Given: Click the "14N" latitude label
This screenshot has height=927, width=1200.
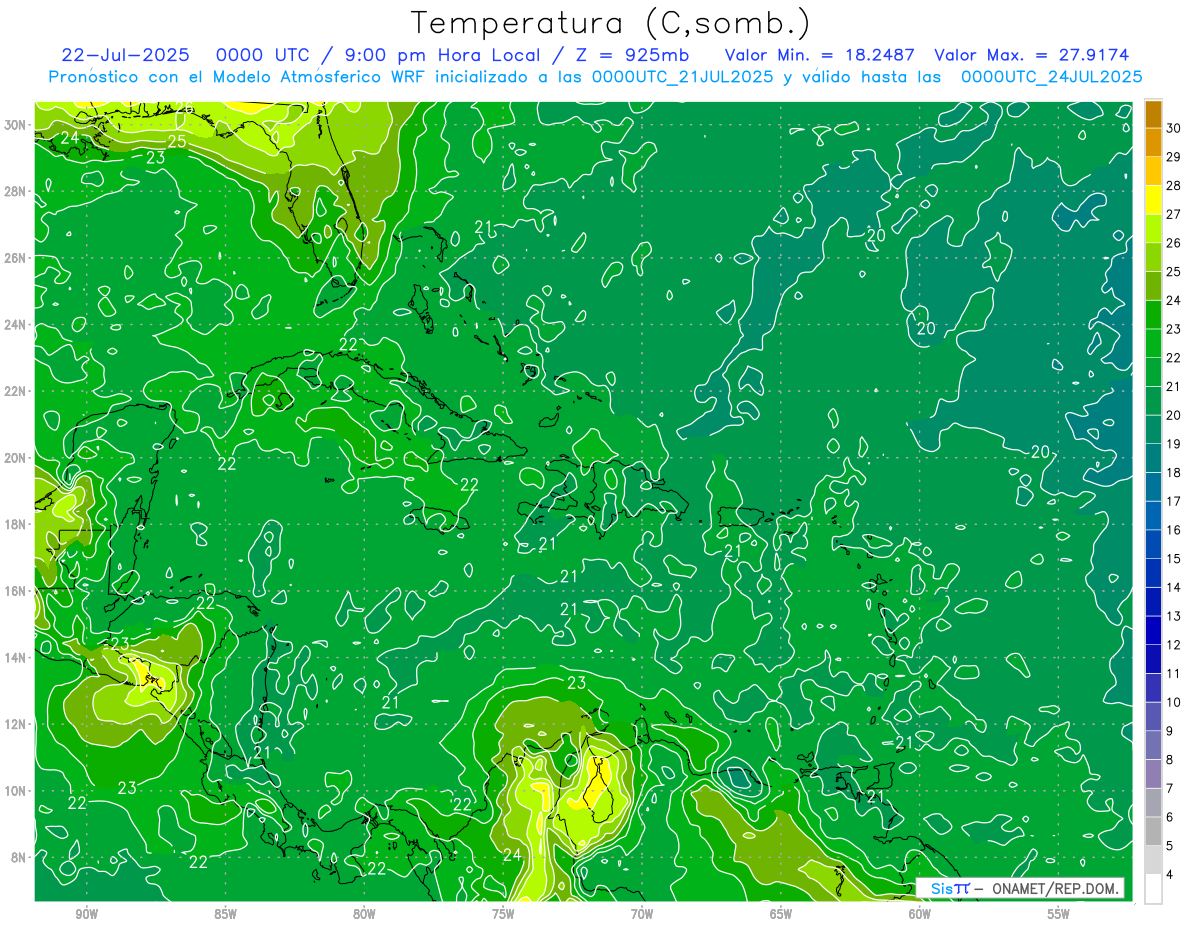Looking at the screenshot, I should point(16,658).
